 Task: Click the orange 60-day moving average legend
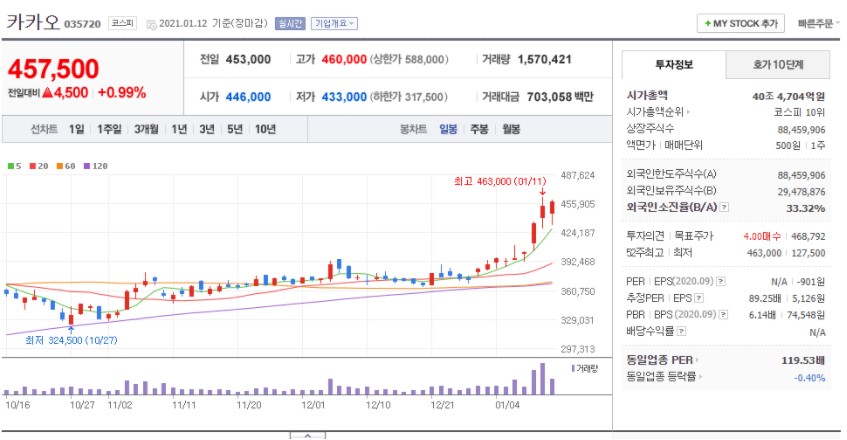(x=66, y=166)
